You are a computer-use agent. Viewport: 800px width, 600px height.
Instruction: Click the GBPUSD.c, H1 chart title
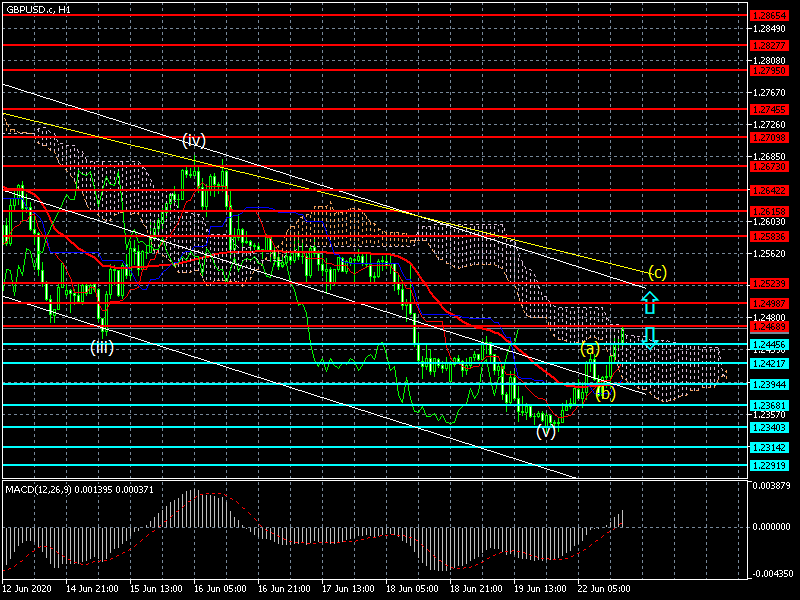[x=38, y=9]
